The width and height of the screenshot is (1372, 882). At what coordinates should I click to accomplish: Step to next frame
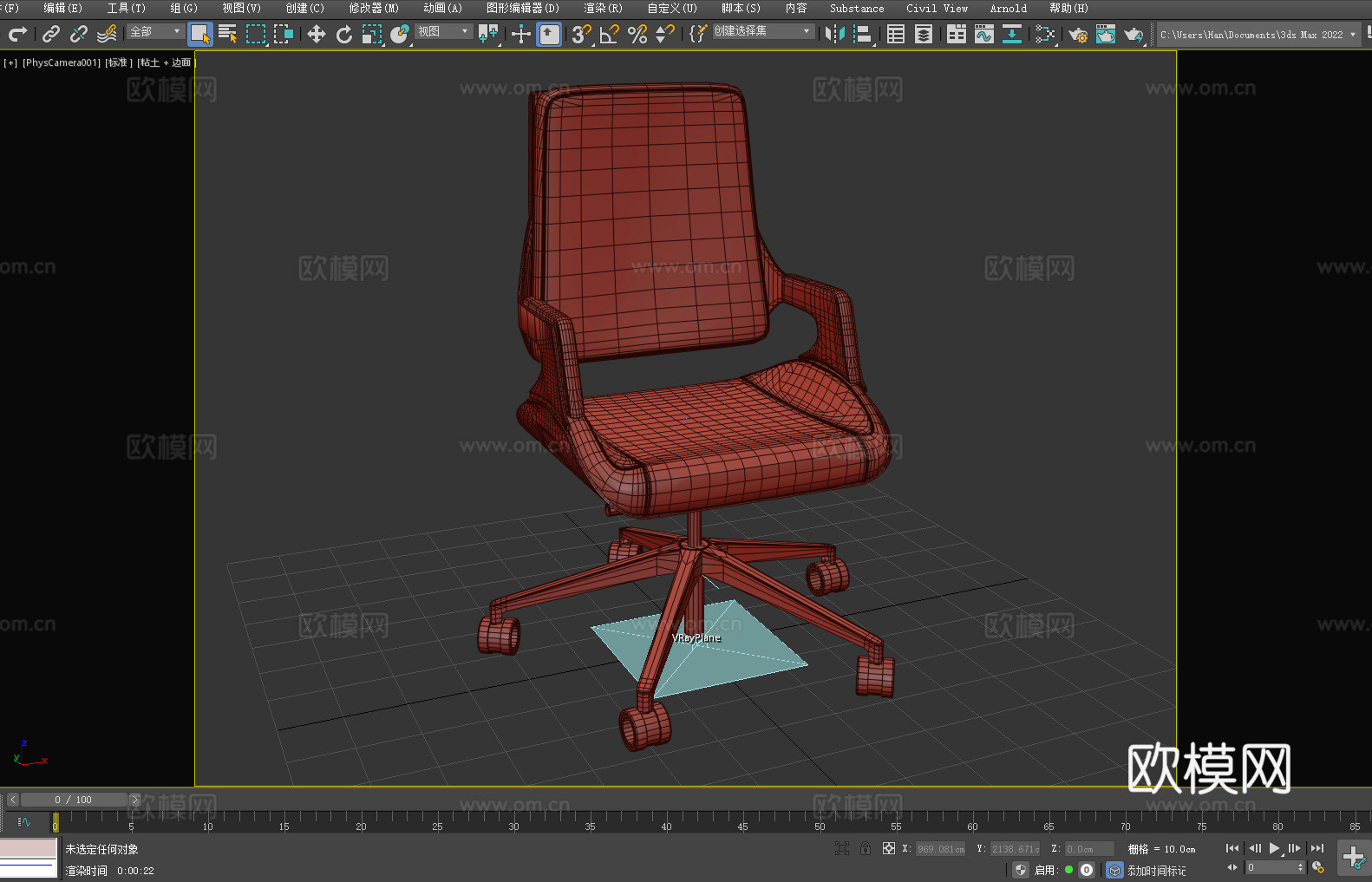(1295, 848)
